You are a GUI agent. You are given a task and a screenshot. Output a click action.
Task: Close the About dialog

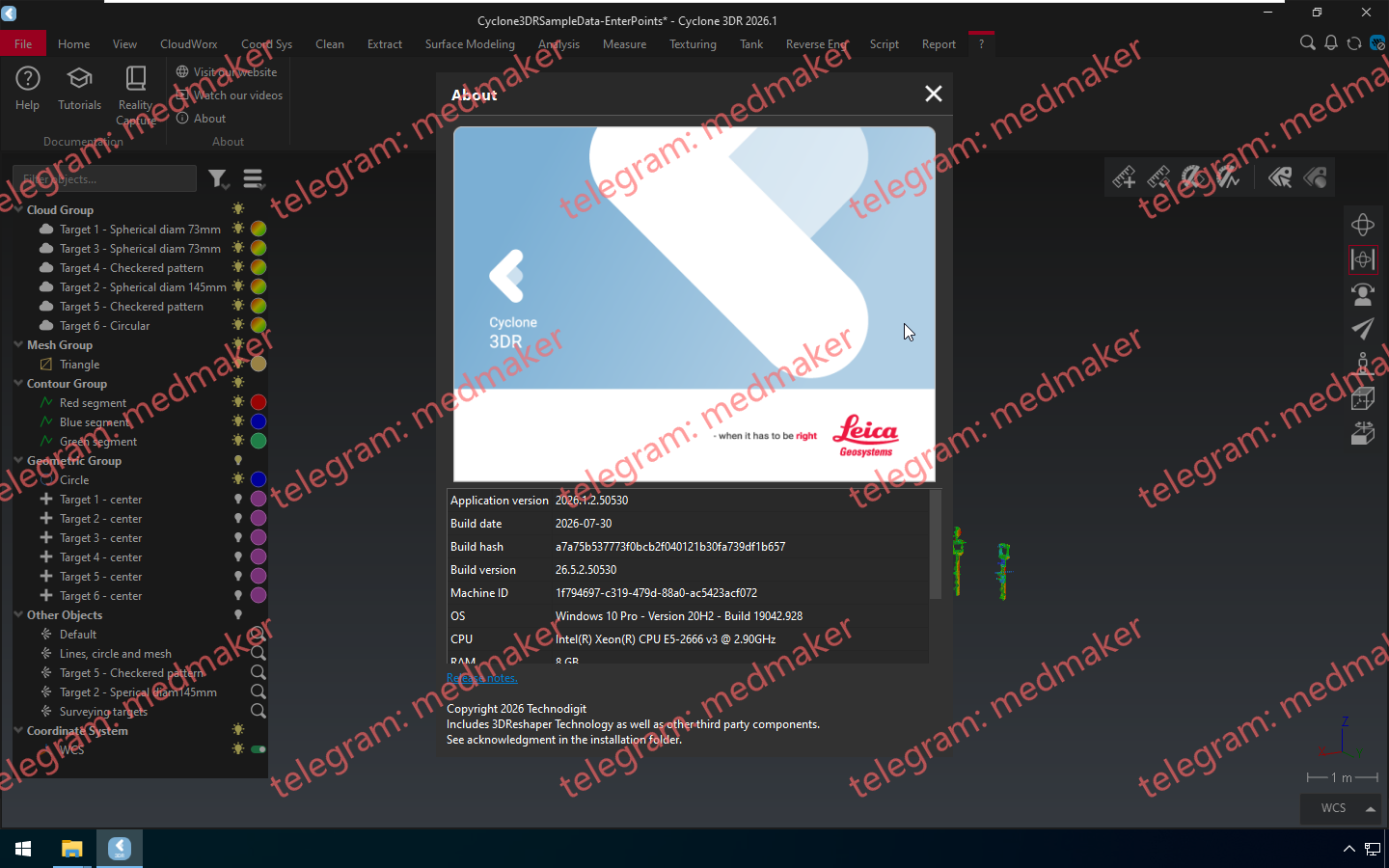point(933,94)
